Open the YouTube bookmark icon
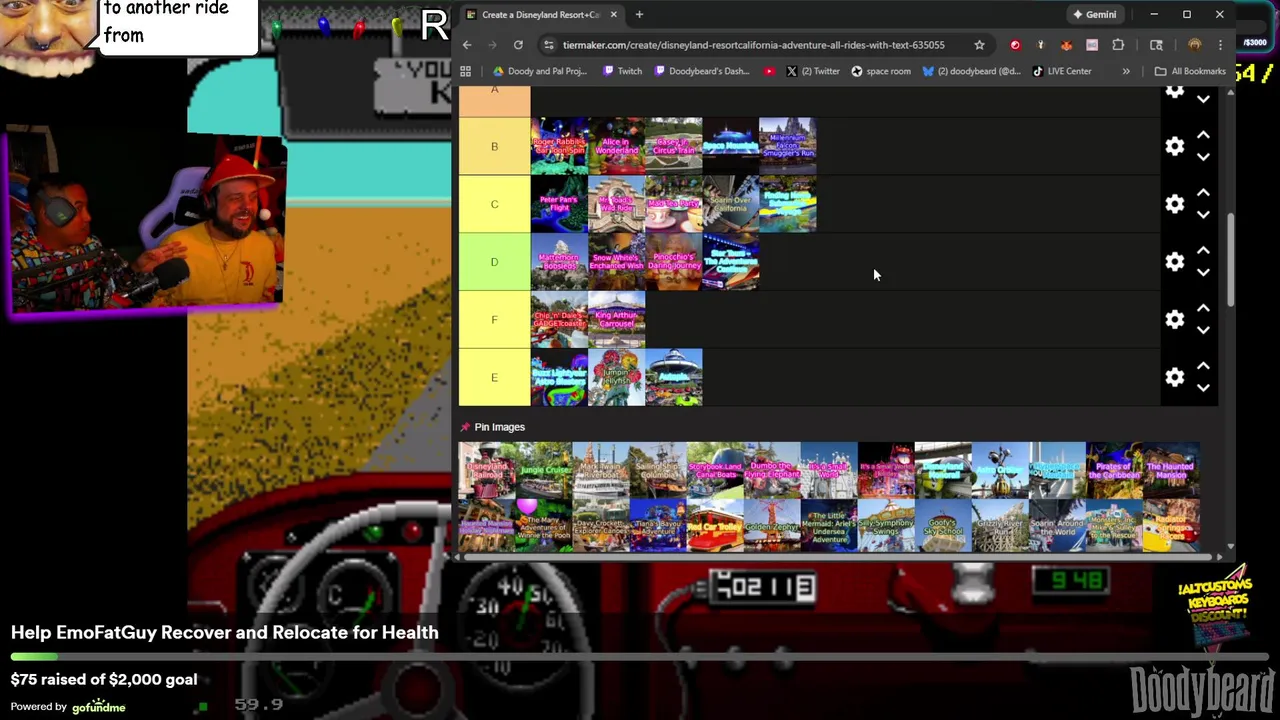This screenshot has height=720, width=1280. 769,71
